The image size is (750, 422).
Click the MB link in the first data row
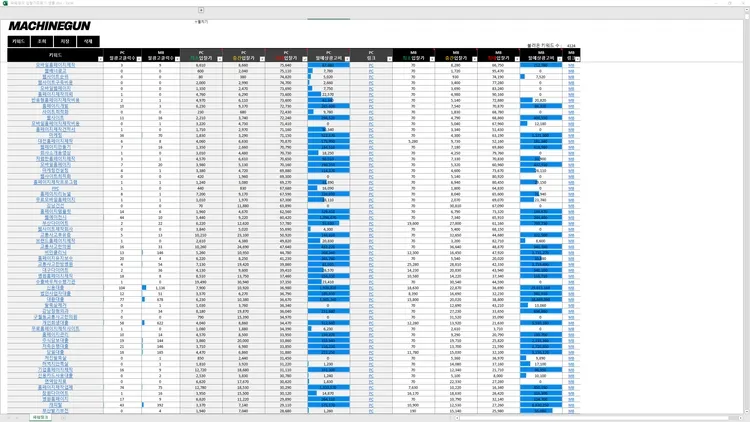571,65
